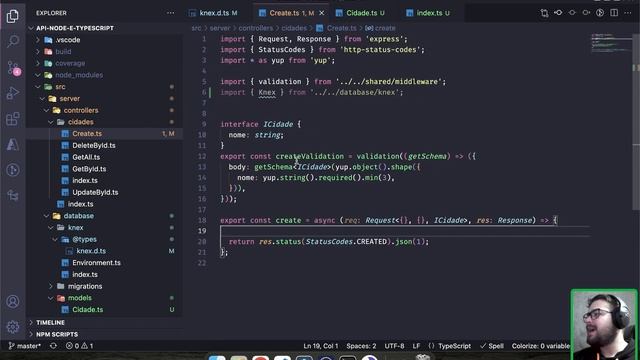
Task: Open the Accounts menu icon
Action: pos(13,302)
